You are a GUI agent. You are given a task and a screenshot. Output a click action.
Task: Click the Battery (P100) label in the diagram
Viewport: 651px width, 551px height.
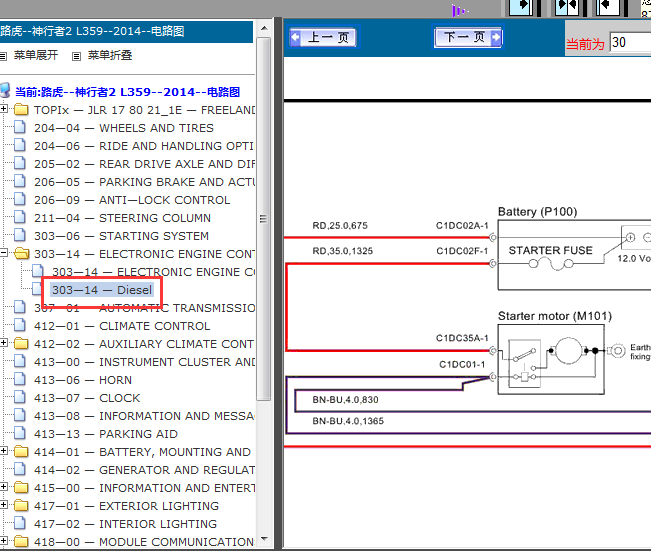point(538,212)
